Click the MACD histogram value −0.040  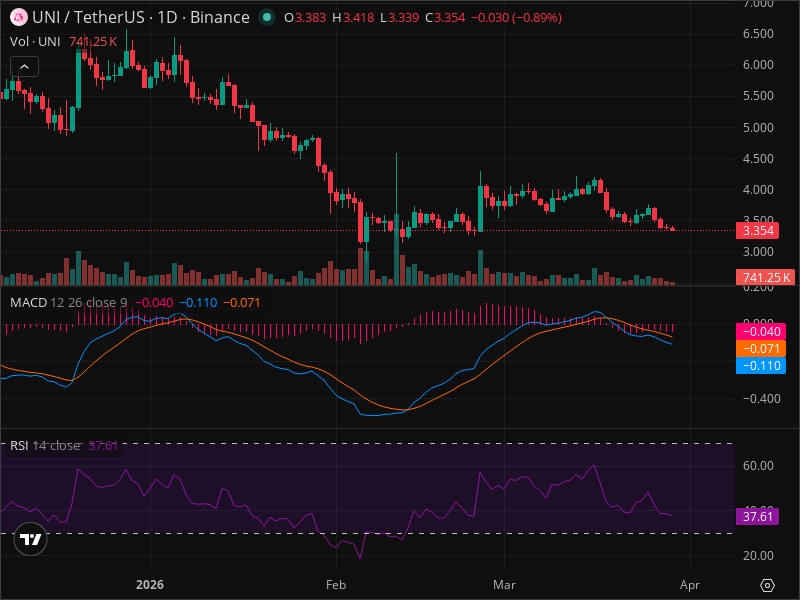click(154, 303)
